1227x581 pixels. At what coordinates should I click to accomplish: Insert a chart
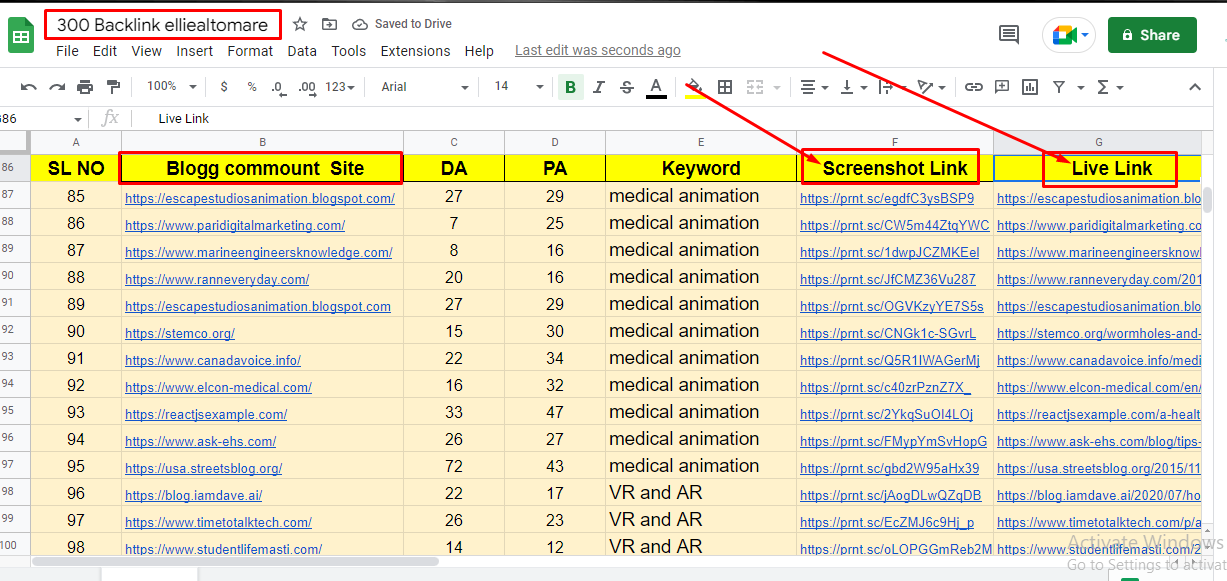click(x=1029, y=87)
